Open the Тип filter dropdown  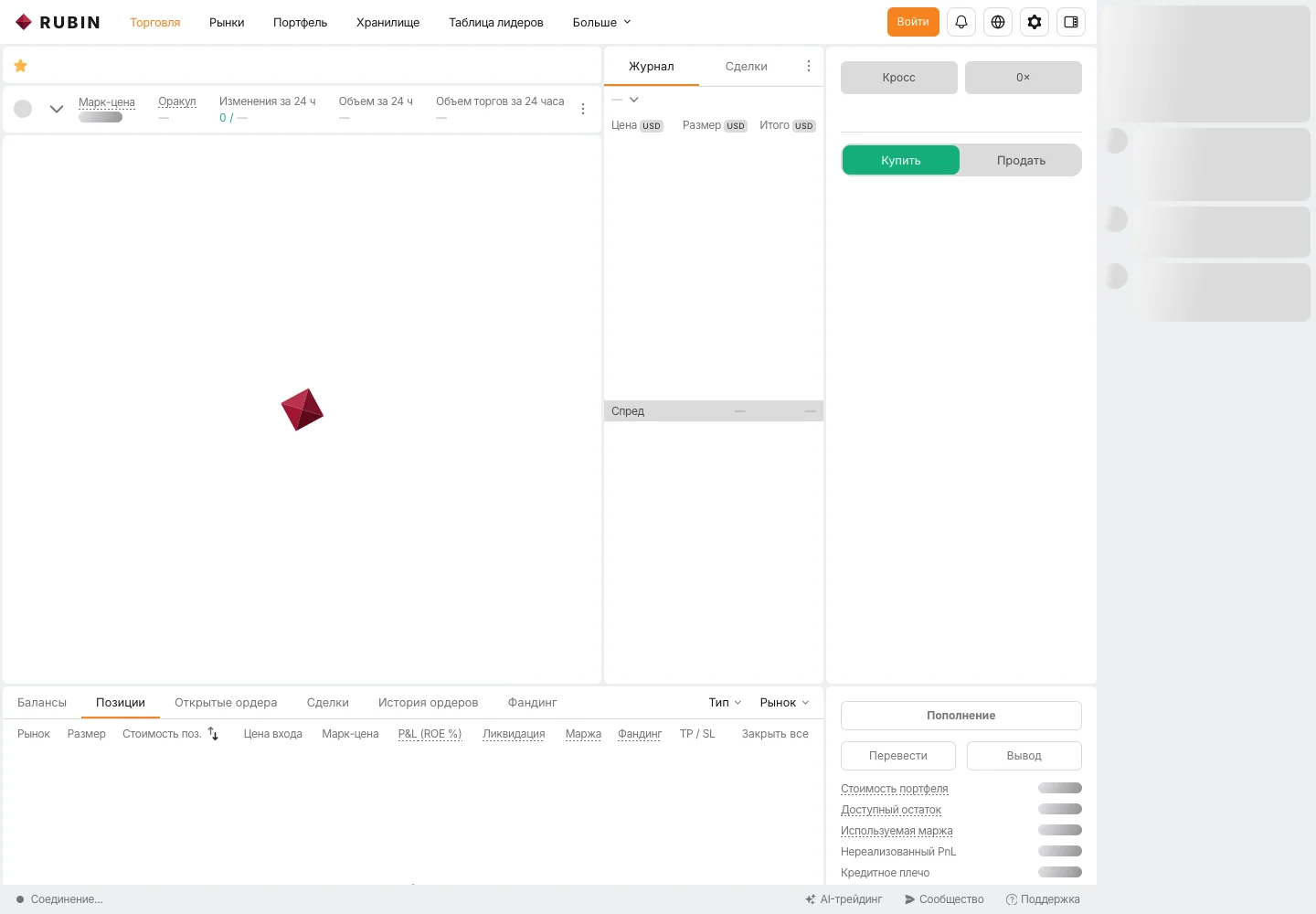[x=725, y=703]
